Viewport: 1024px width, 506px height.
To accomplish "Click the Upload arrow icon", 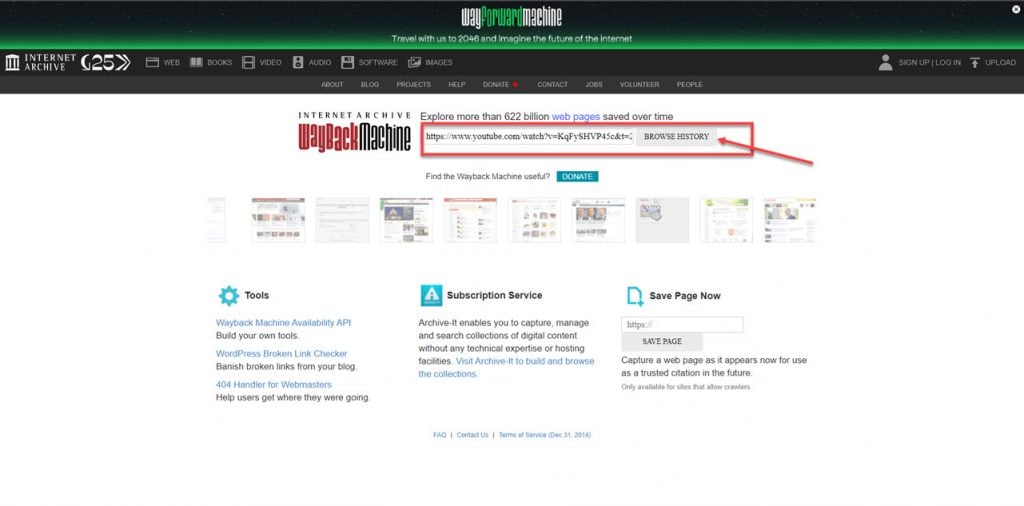I will pyautogui.click(x=975, y=63).
